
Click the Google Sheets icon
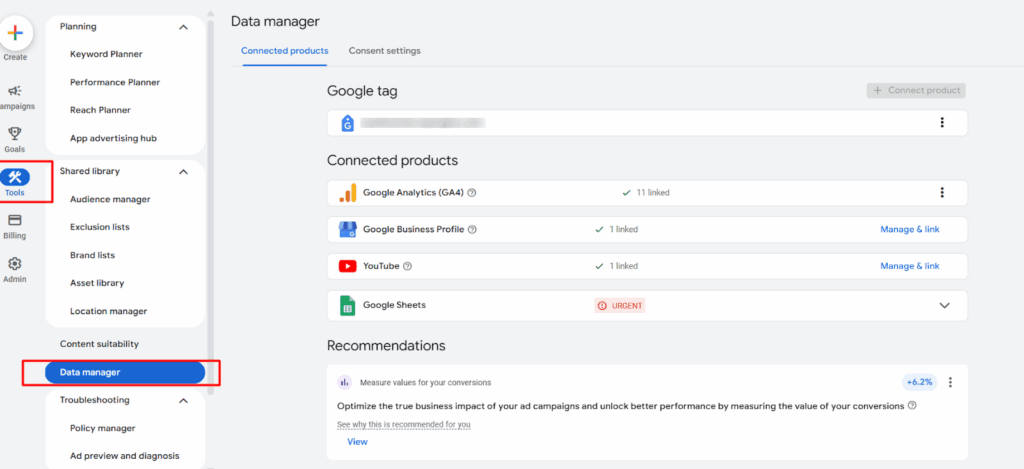[x=347, y=305]
